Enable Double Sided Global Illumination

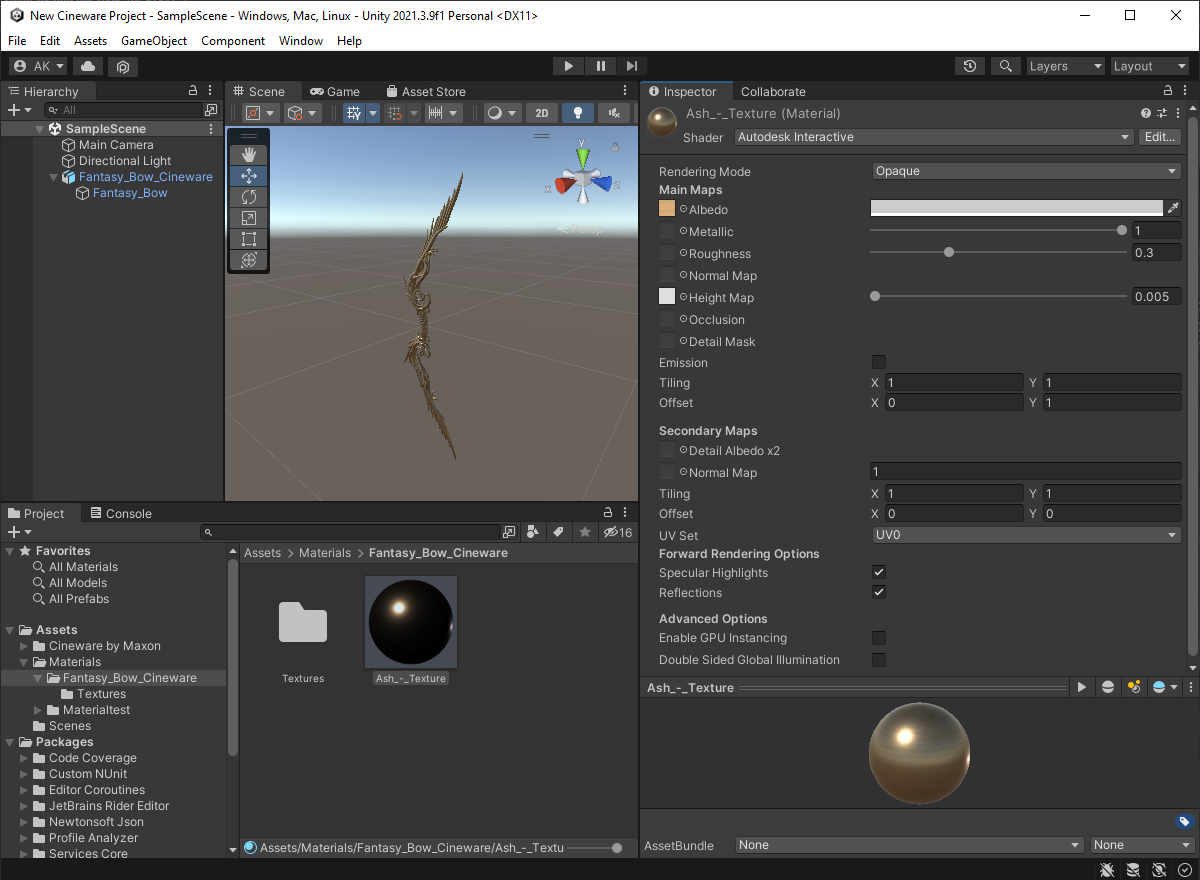[x=879, y=659]
